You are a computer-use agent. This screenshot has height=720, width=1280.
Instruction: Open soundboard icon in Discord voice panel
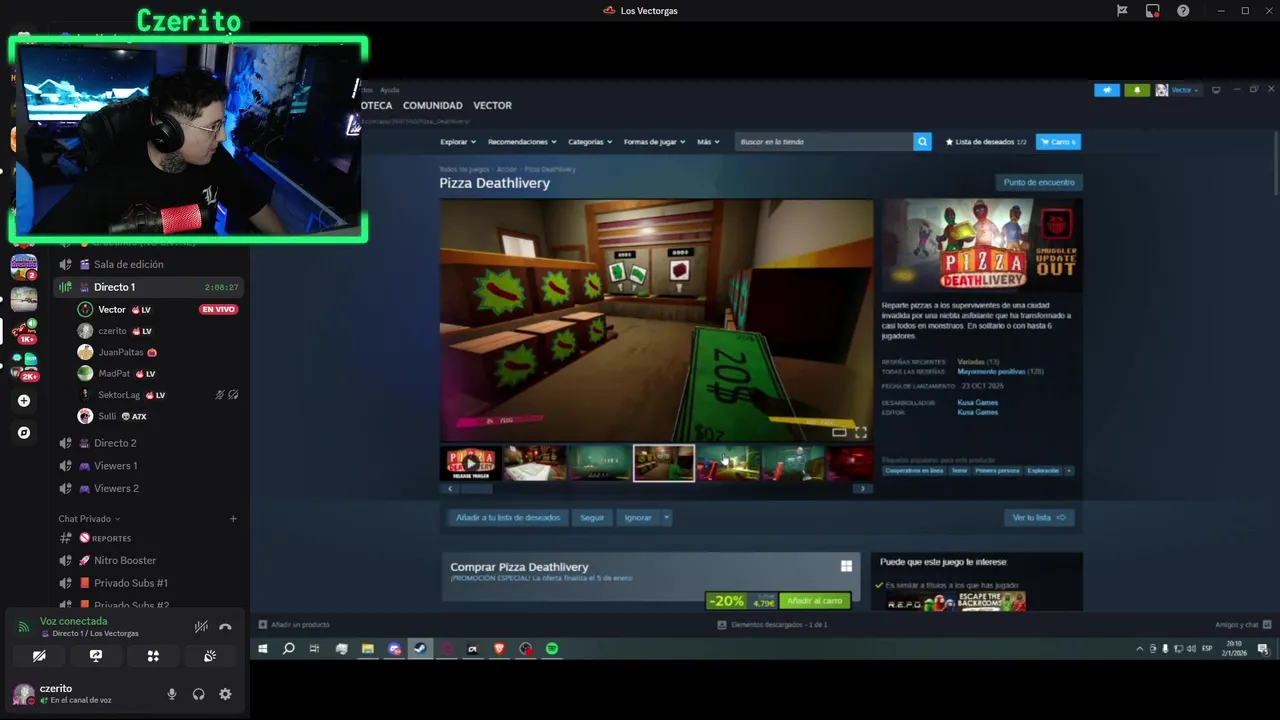(210, 656)
